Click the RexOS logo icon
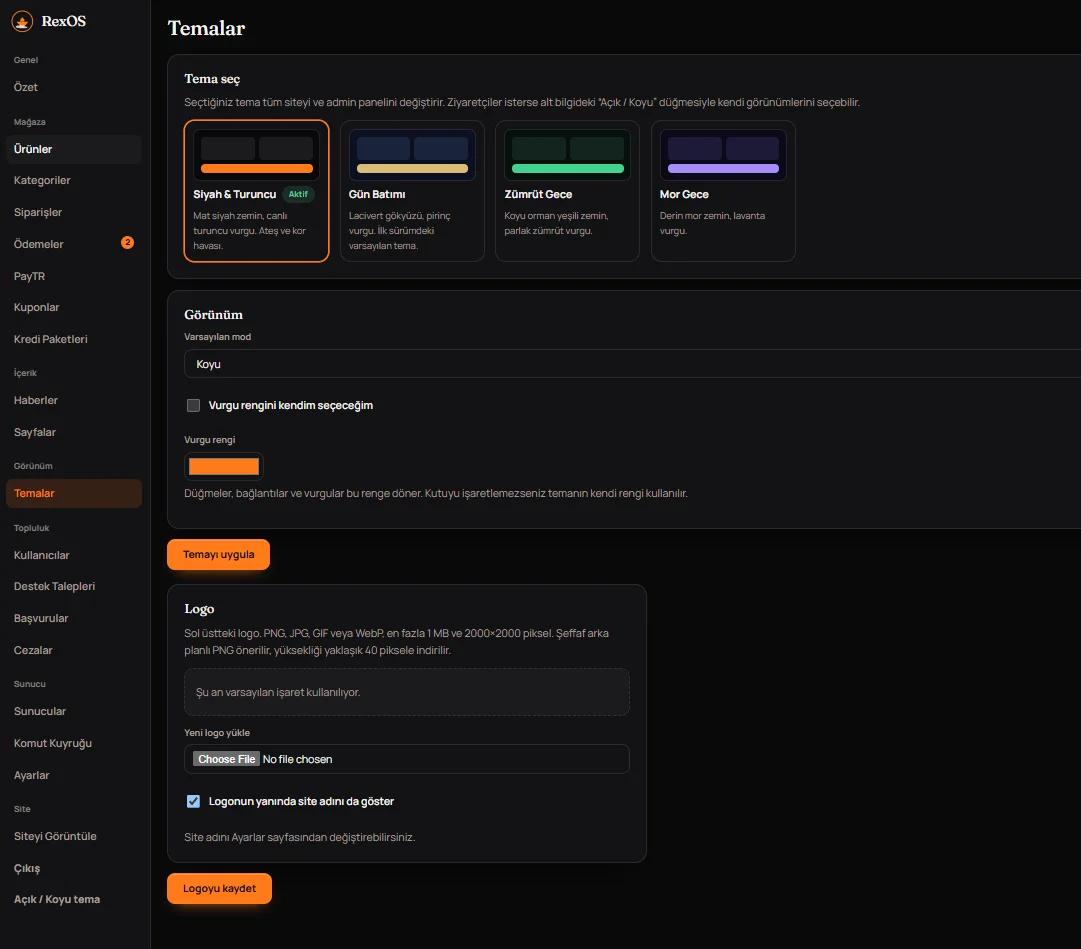 coord(22,21)
